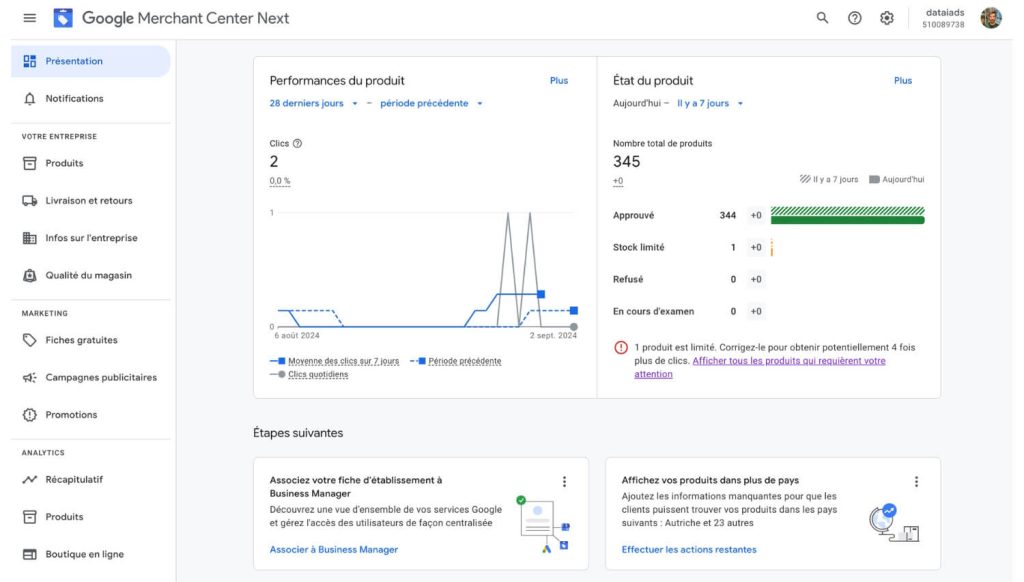Screen dimensions: 1024x582
Task: Click the Il y a 7 jours hatched legend
Action: tap(829, 180)
